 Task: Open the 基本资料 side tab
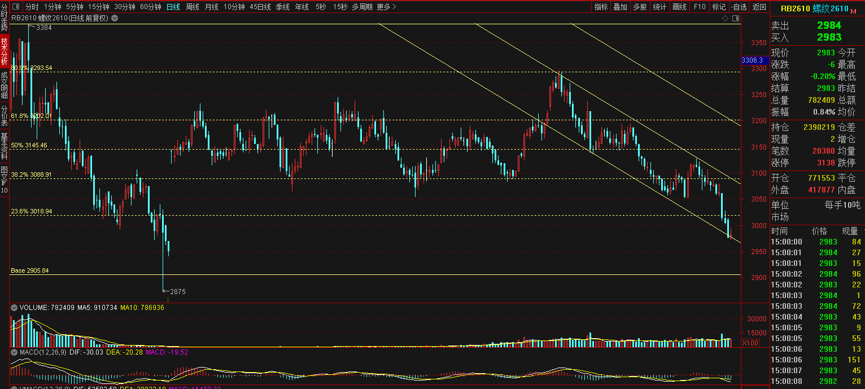(x=4, y=145)
